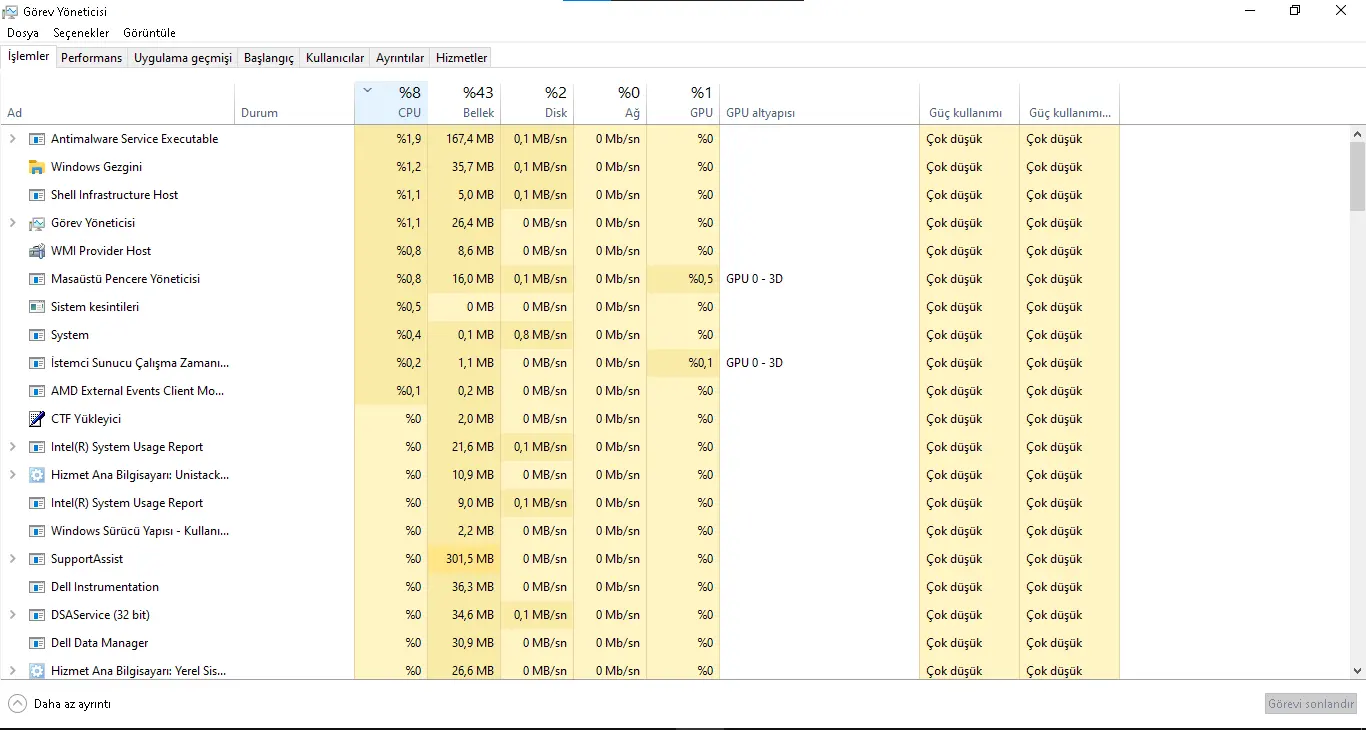Image resolution: width=1366 pixels, height=730 pixels.
Task: Select the İşlemler tab
Action: pos(29,56)
